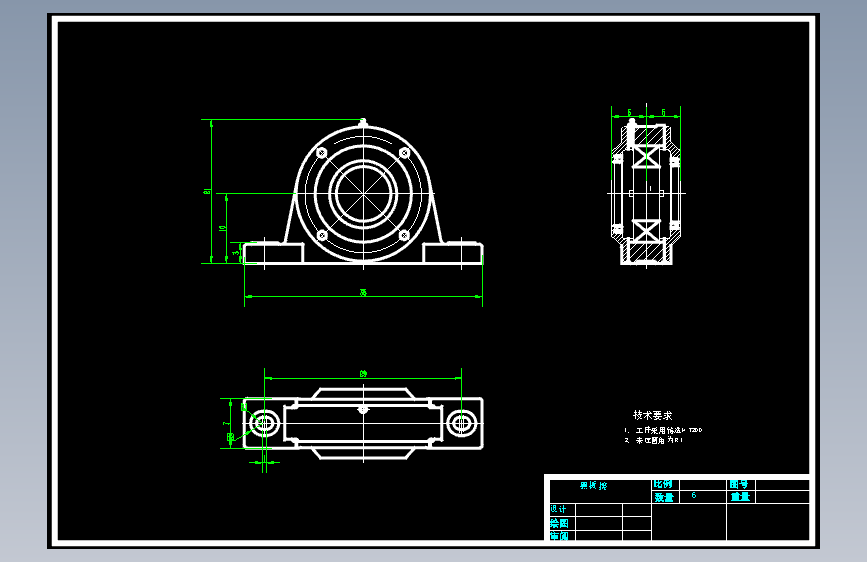The image size is (867, 562).
Task: Click the empty cell right of 比例
Action: [702, 484]
